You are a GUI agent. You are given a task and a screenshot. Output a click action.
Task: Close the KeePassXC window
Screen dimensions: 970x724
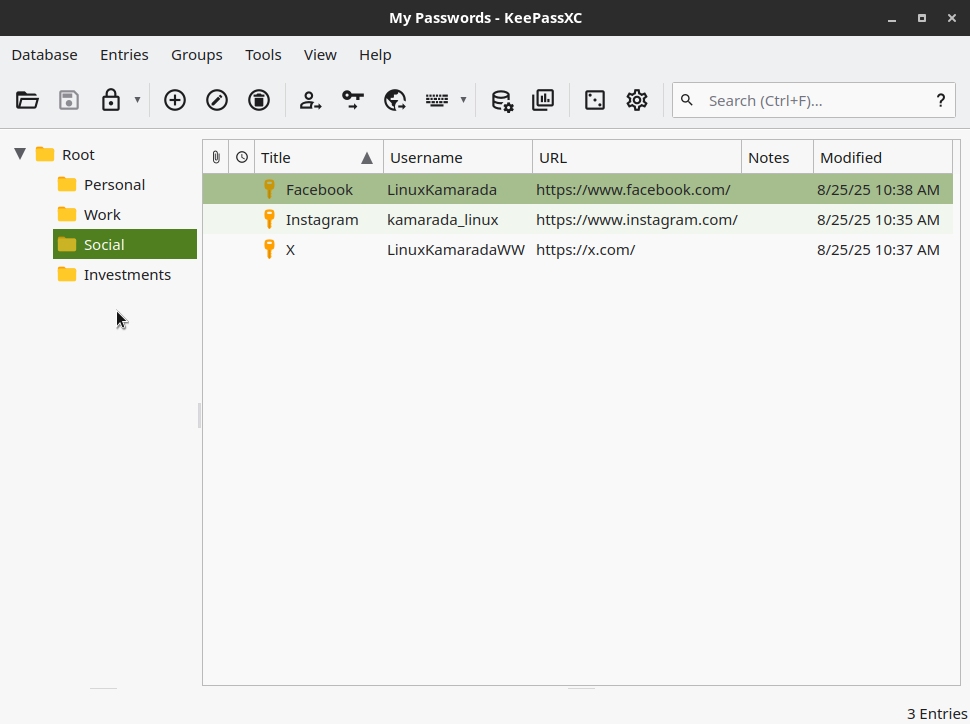click(952, 18)
